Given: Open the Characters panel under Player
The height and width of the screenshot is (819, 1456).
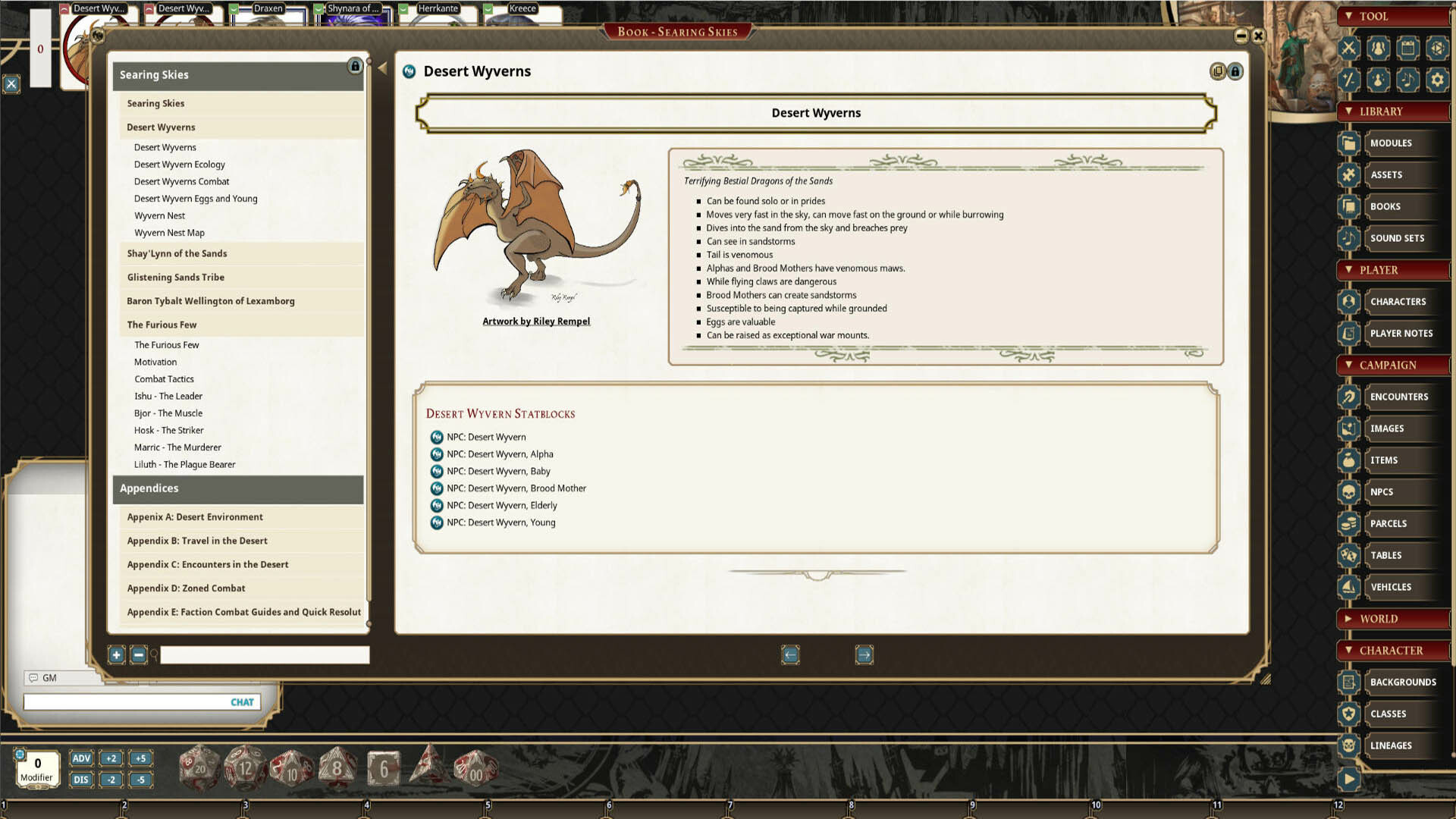Looking at the screenshot, I should [1398, 301].
